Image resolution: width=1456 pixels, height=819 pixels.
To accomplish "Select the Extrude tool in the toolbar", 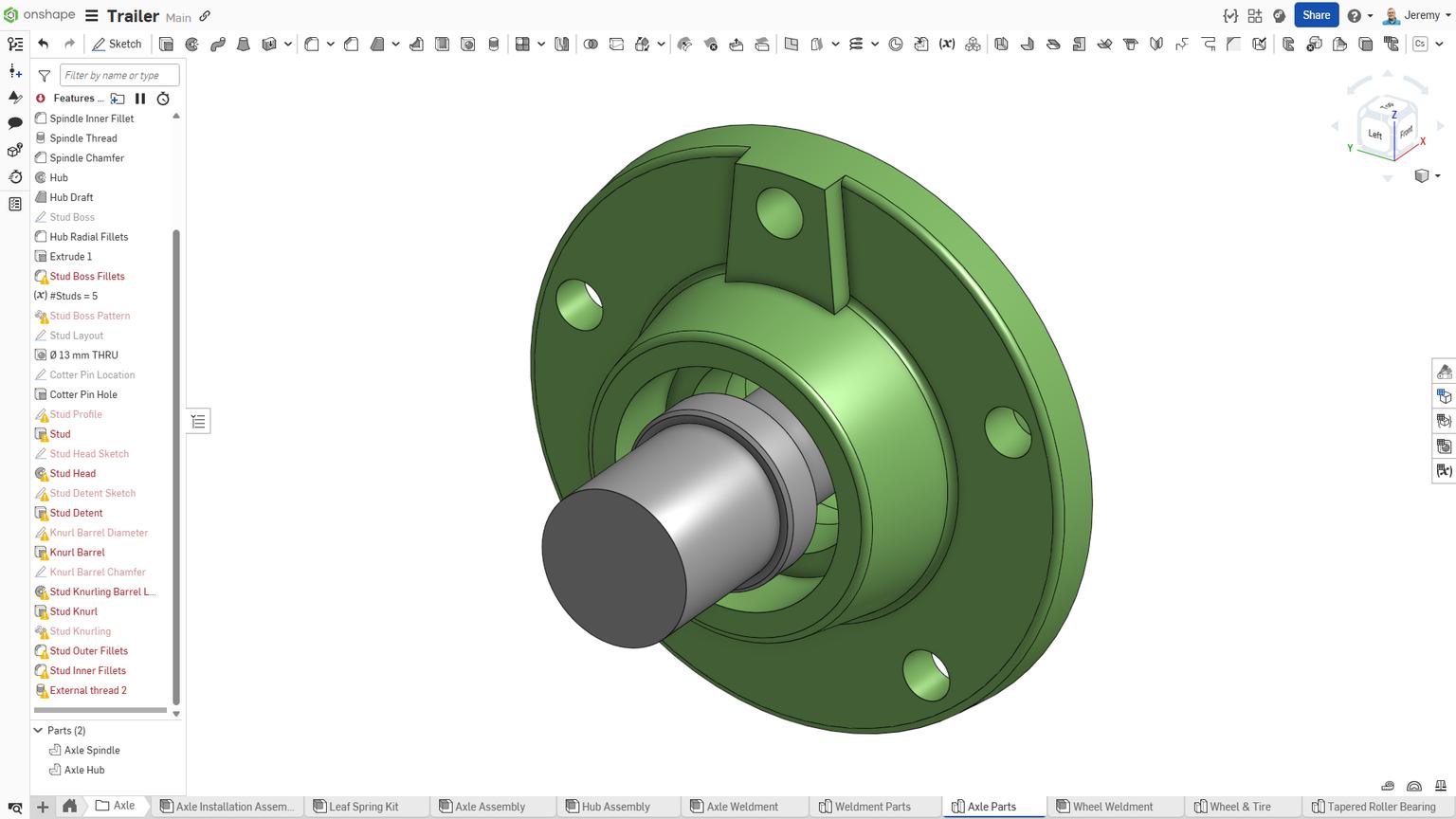I will [168, 44].
